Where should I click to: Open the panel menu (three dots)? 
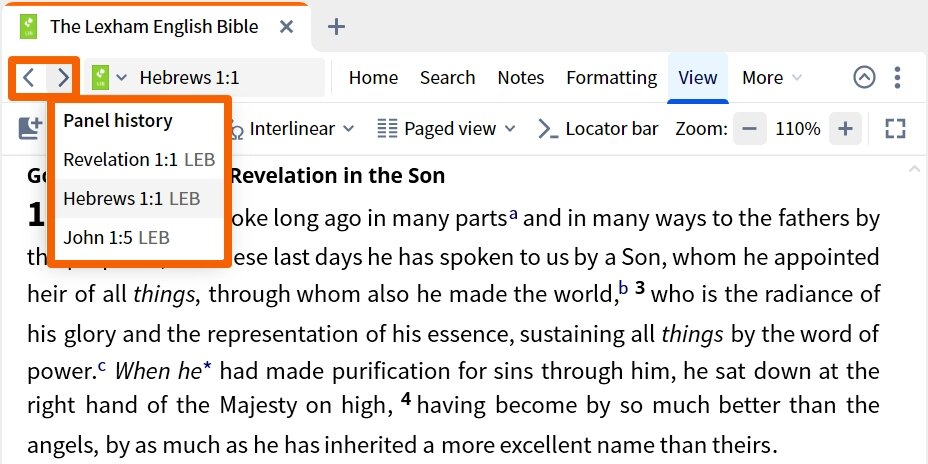click(898, 78)
